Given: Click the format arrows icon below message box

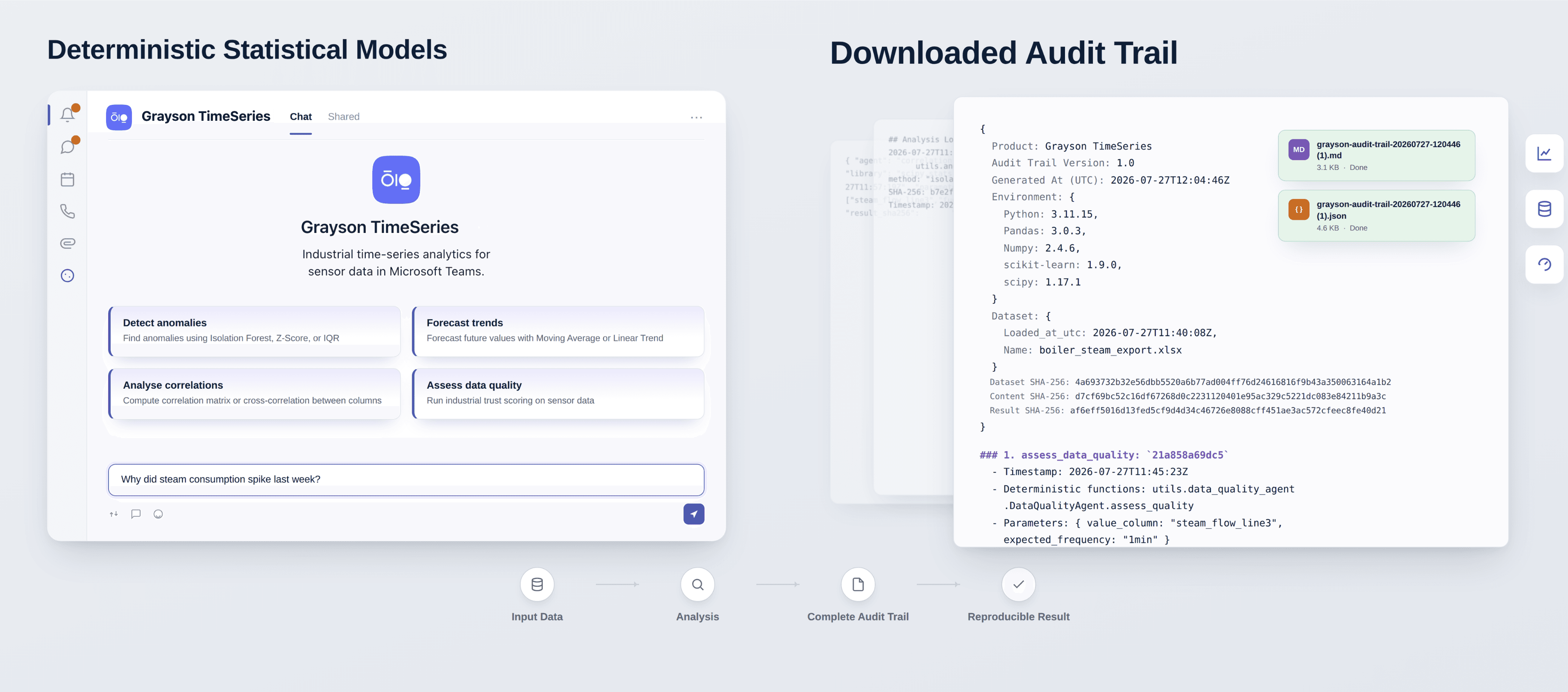Looking at the screenshot, I should tap(114, 514).
